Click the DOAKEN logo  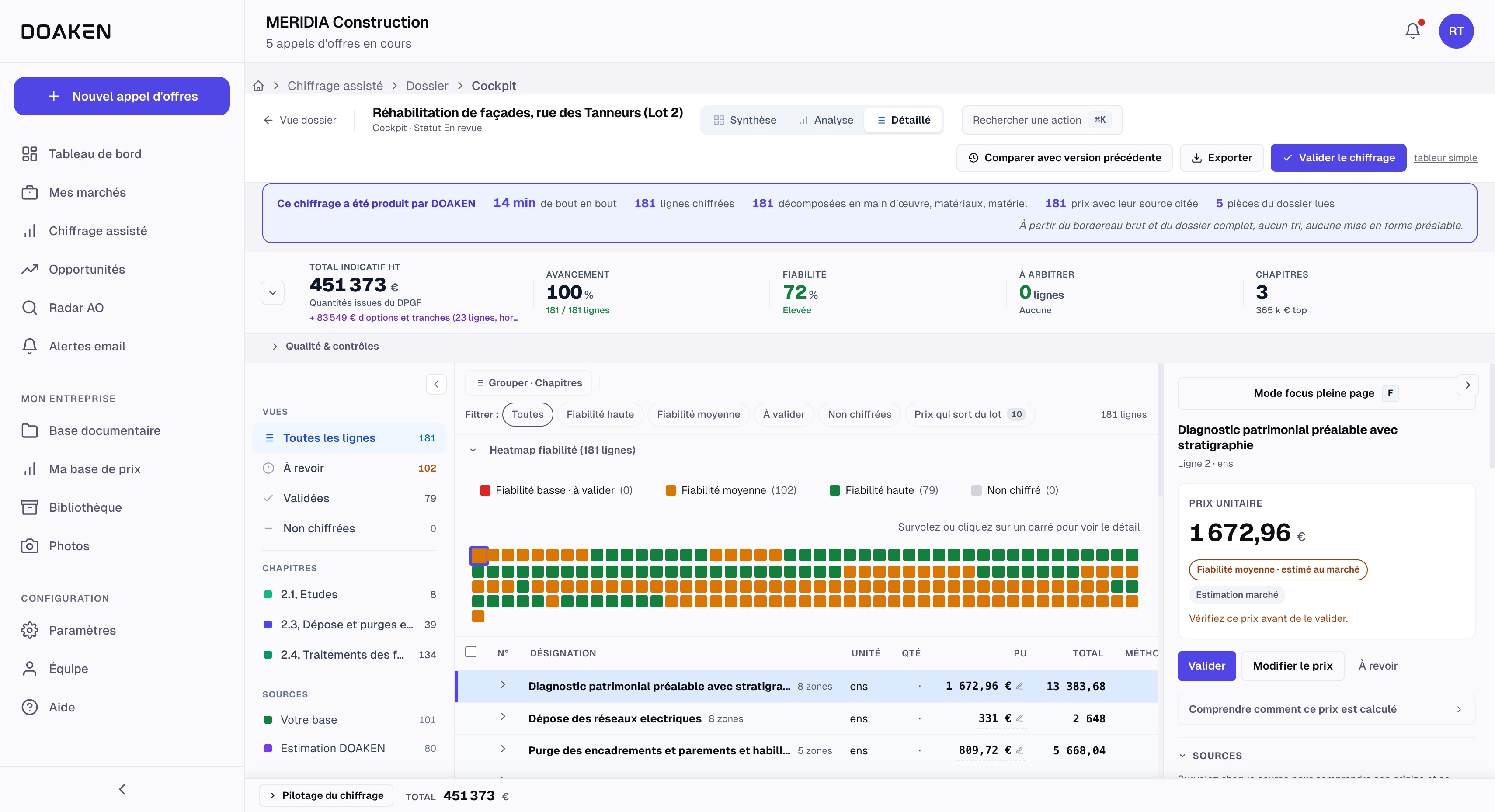coord(66,31)
